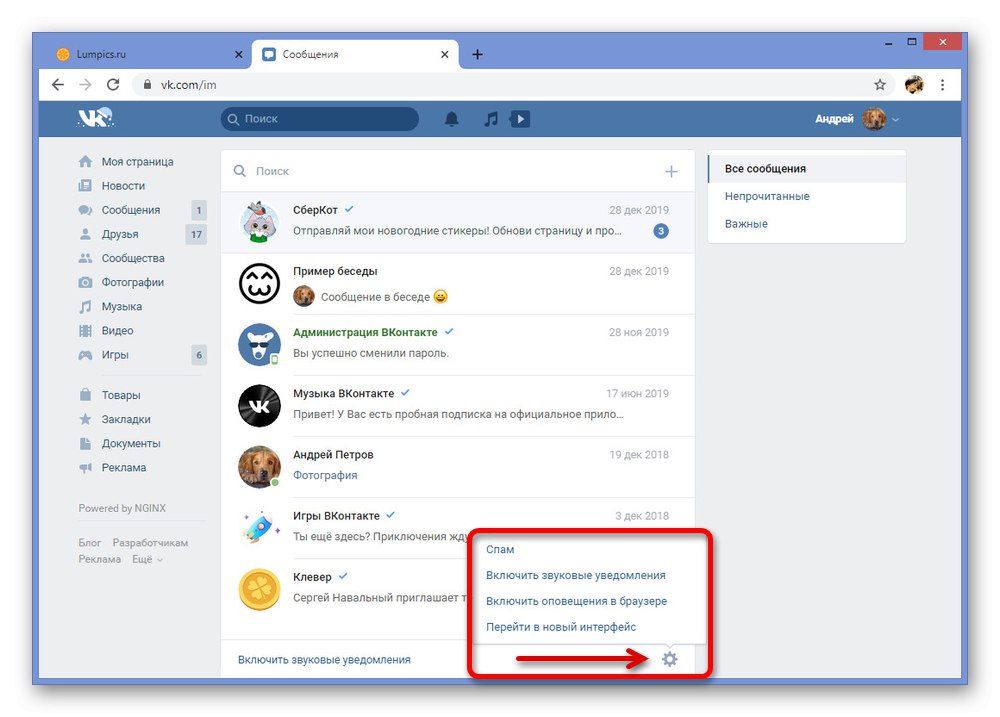Click the browser forward arrow
1000x717 pixels.
pyautogui.click(x=85, y=85)
